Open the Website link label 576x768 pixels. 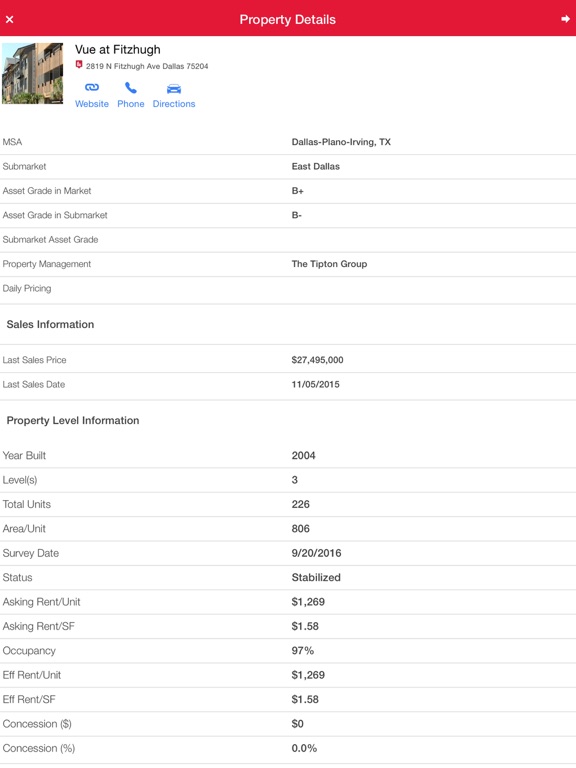92,104
